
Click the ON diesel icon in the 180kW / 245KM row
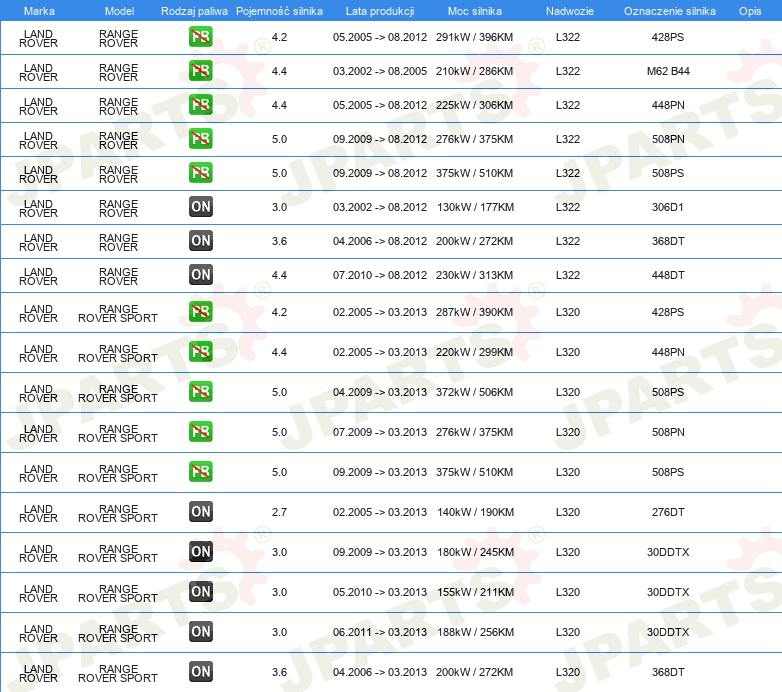coord(200,551)
